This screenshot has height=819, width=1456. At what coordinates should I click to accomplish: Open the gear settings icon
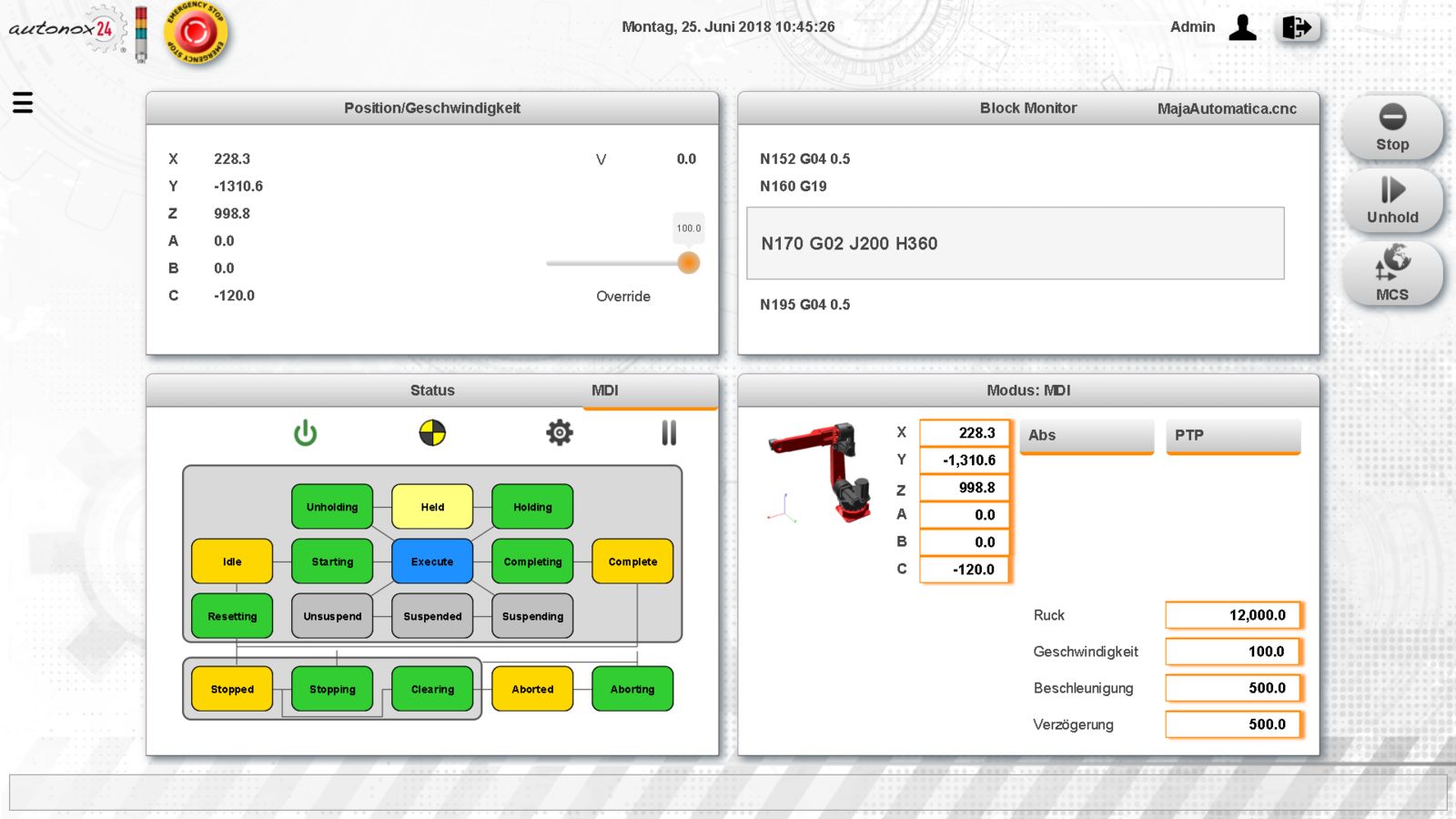click(x=559, y=433)
